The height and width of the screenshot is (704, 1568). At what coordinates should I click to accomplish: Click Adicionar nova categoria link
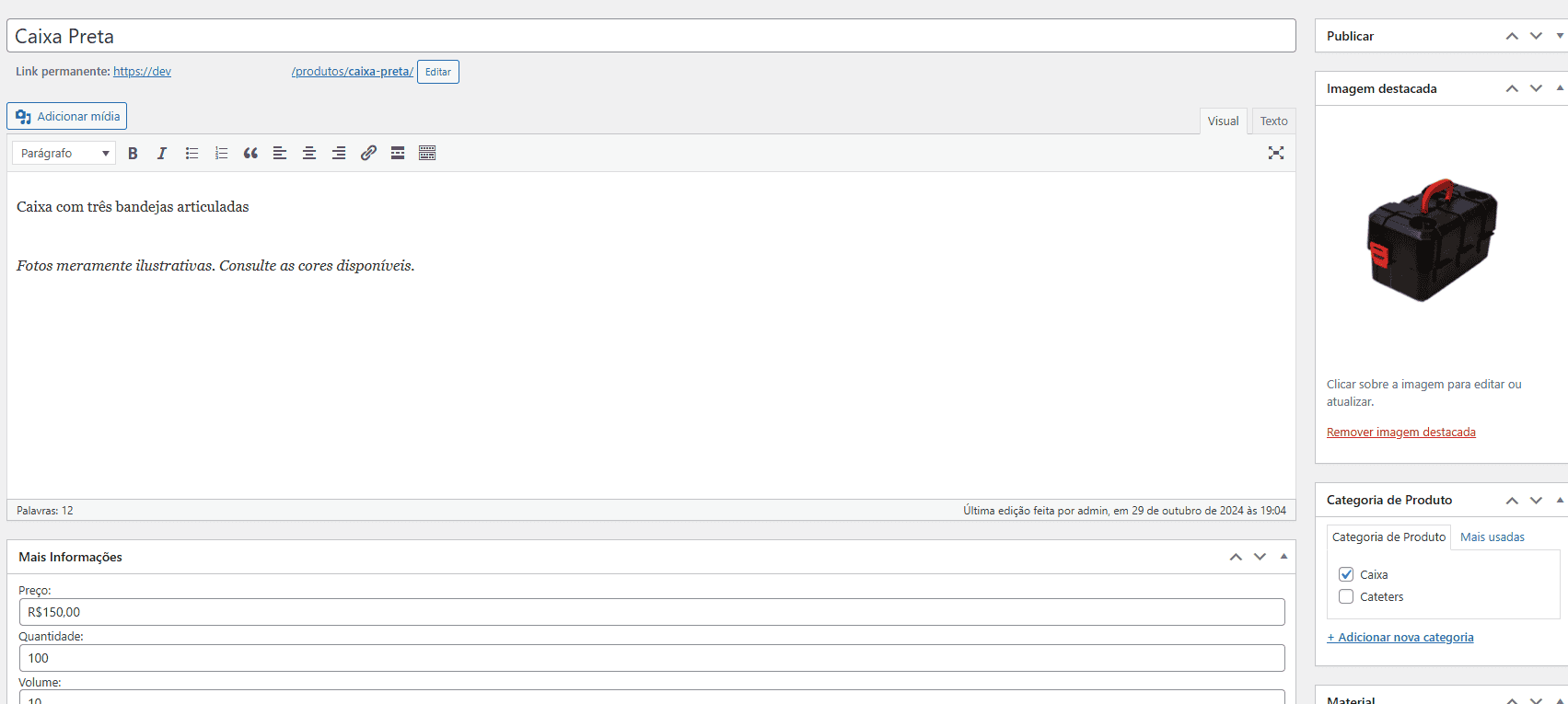coord(1400,638)
